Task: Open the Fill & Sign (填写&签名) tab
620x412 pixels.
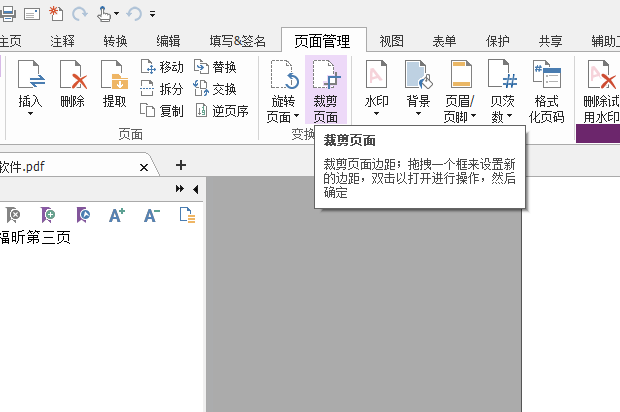Action: point(237,41)
